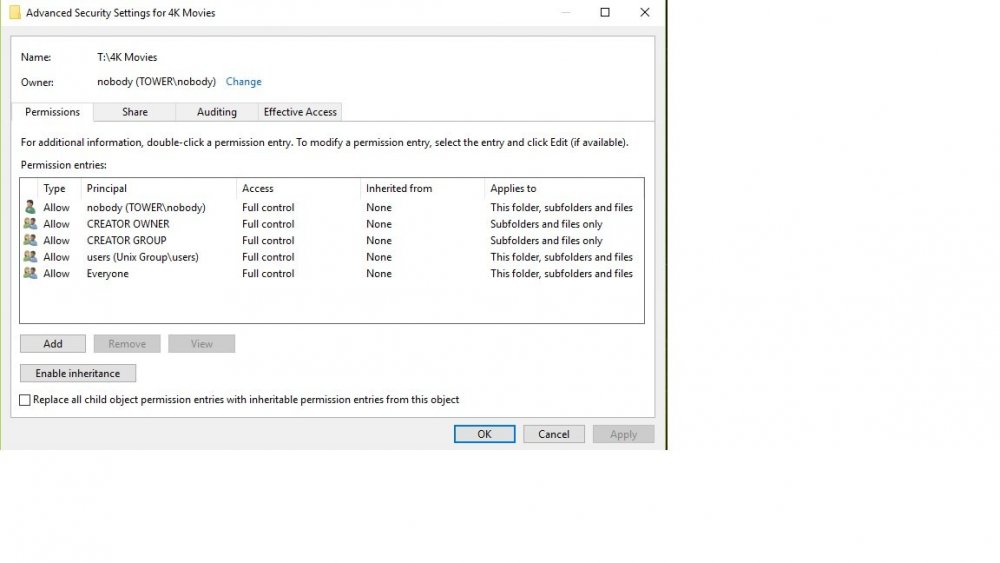The width and height of the screenshot is (1000, 563).
Task: Click Full control in the Everyone row
Action: (268, 274)
